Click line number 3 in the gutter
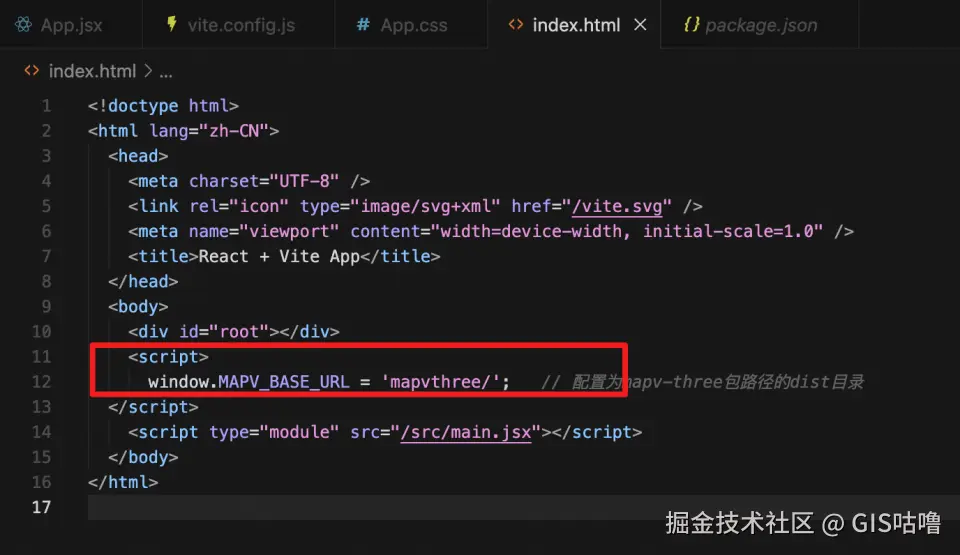960x555 pixels. click(47, 156)
